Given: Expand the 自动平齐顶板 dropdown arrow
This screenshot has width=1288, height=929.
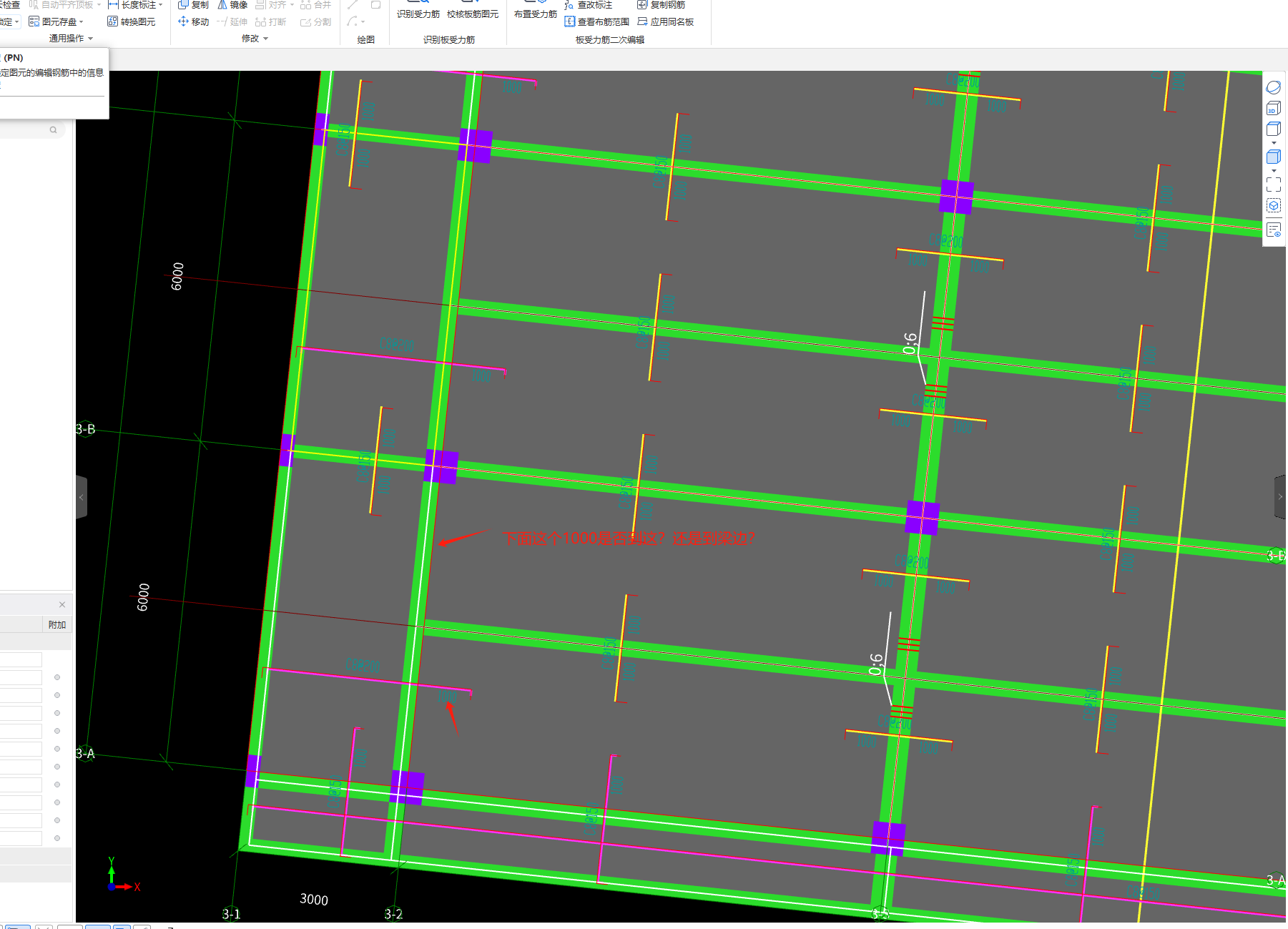Looking at the screenshot, I should tap(99, 5).
